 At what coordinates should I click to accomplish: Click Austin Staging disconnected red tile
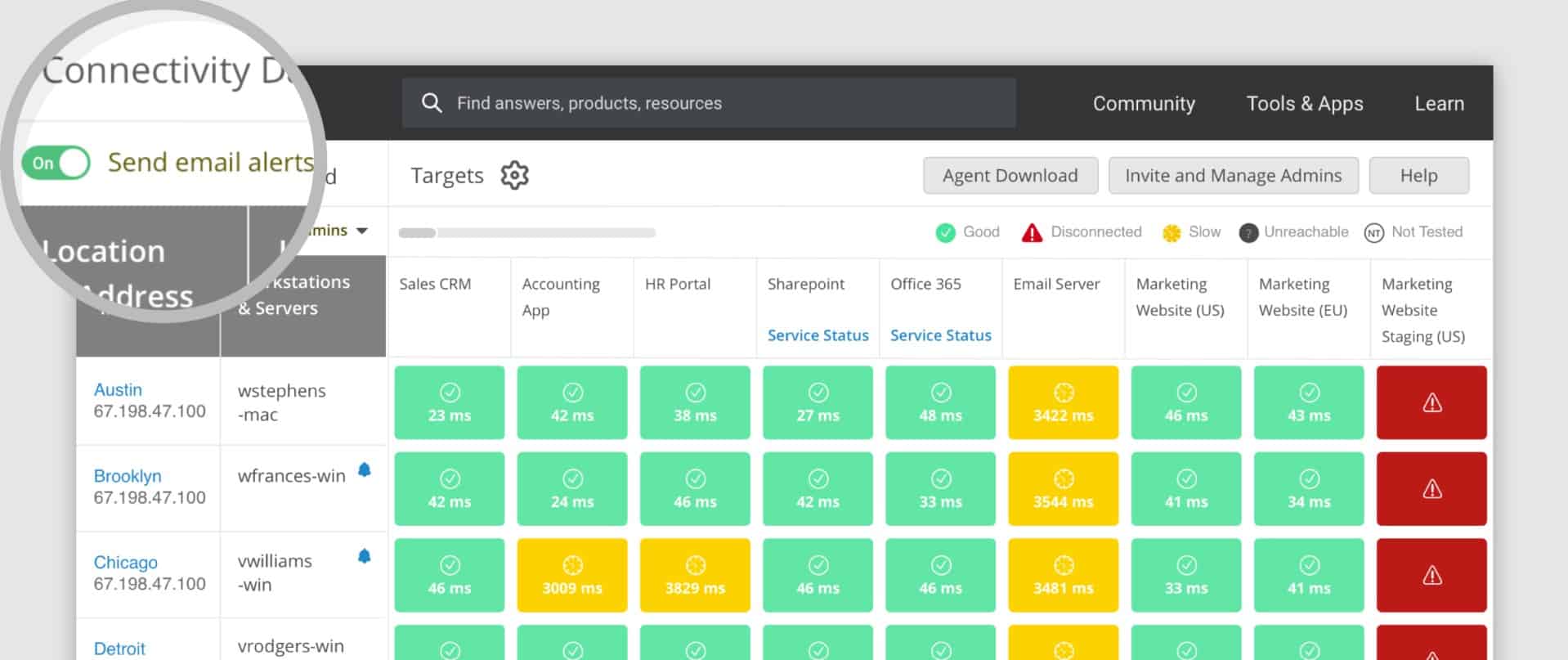pos(1431,402)
